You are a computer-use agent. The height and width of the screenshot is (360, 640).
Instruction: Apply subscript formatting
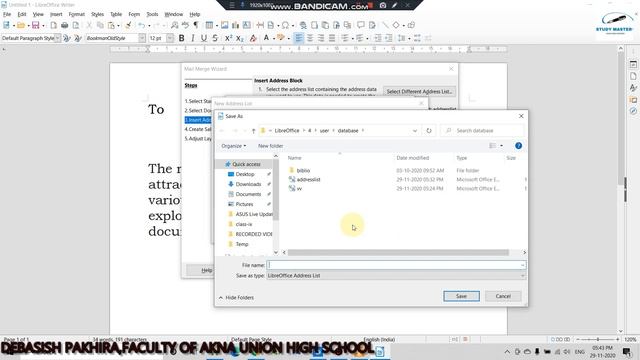(x=240, y=38)
